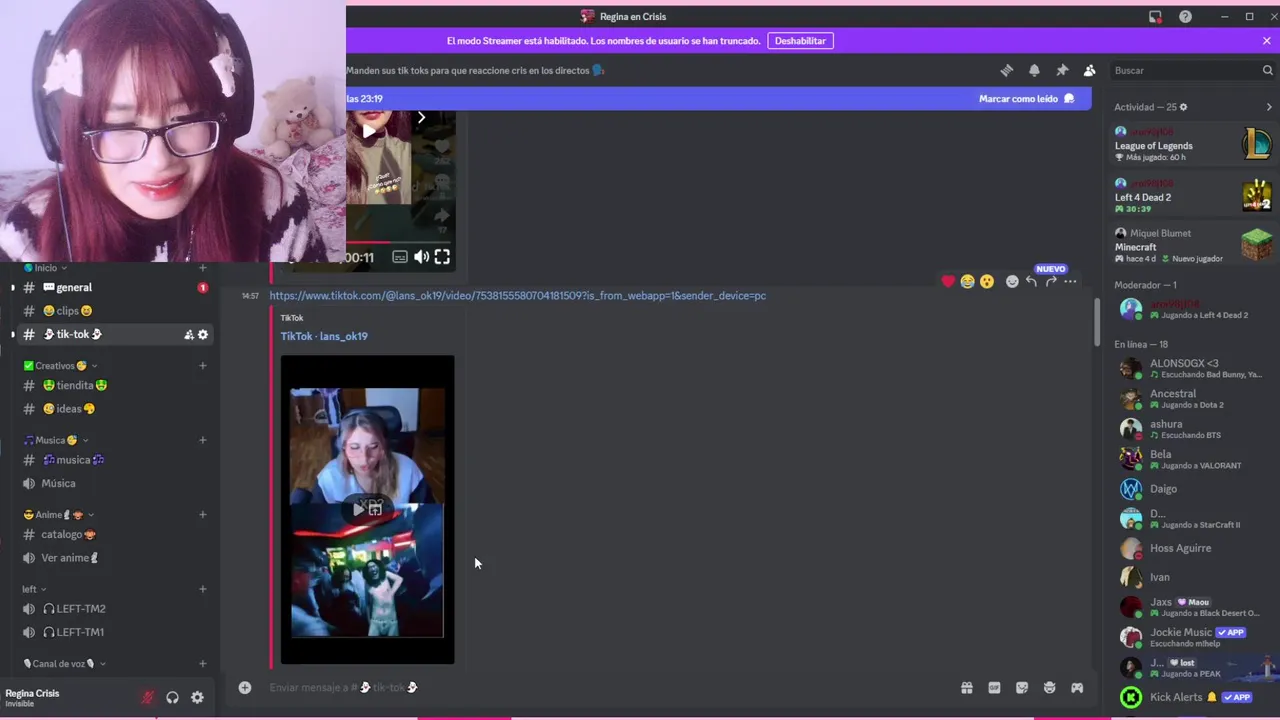Expand the Actividad section chevron
This screenshot has width=1280, height=720.
pyautogui.click(x=1269, y=107)
